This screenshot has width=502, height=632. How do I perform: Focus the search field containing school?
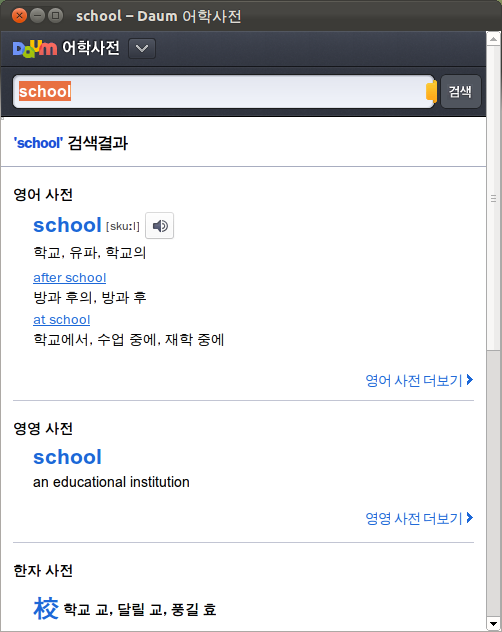point(223,91)
